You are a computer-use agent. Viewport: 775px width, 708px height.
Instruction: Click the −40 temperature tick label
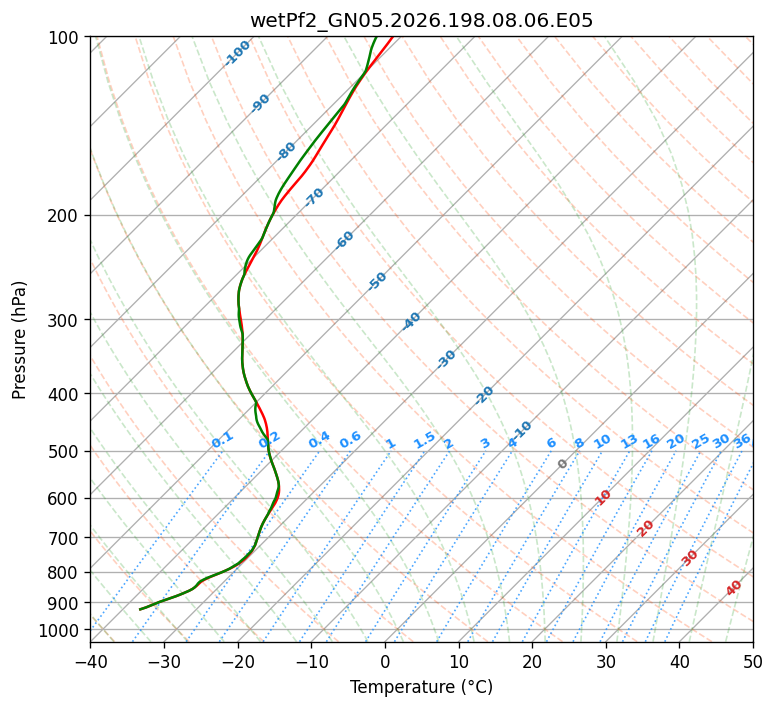coord(90,661)
